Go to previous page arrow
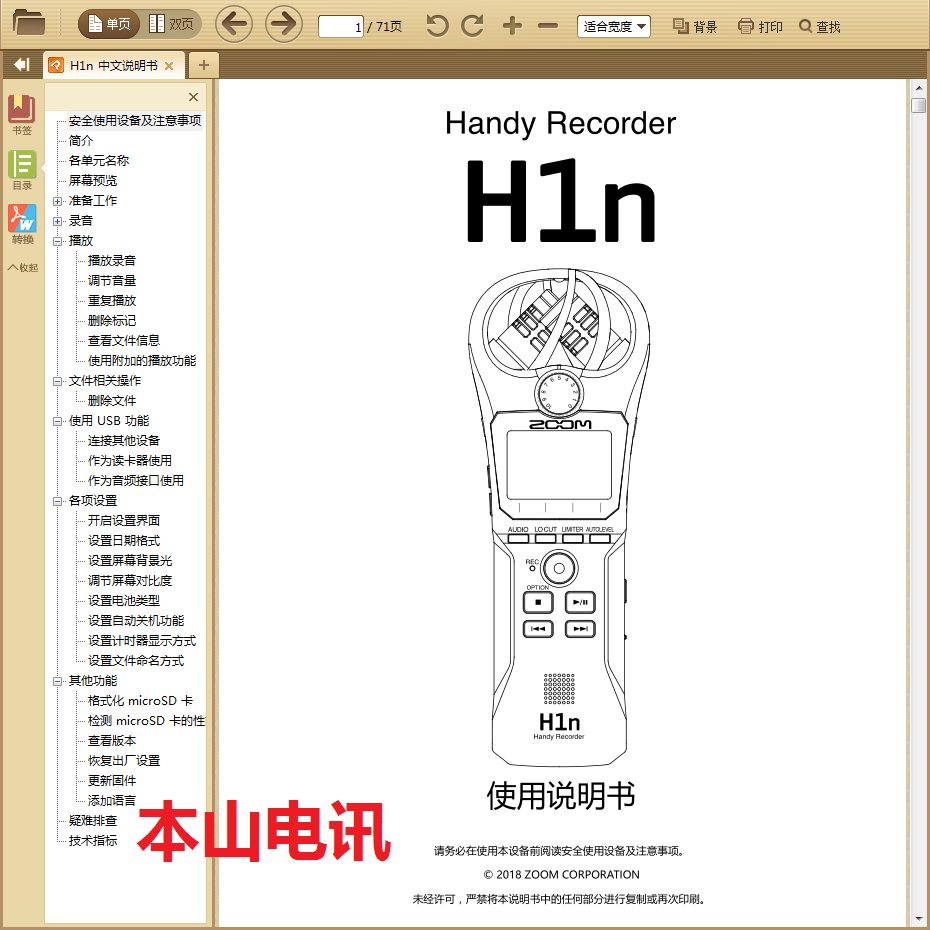This screenshot has height=930, width=930. pos(234,24)
